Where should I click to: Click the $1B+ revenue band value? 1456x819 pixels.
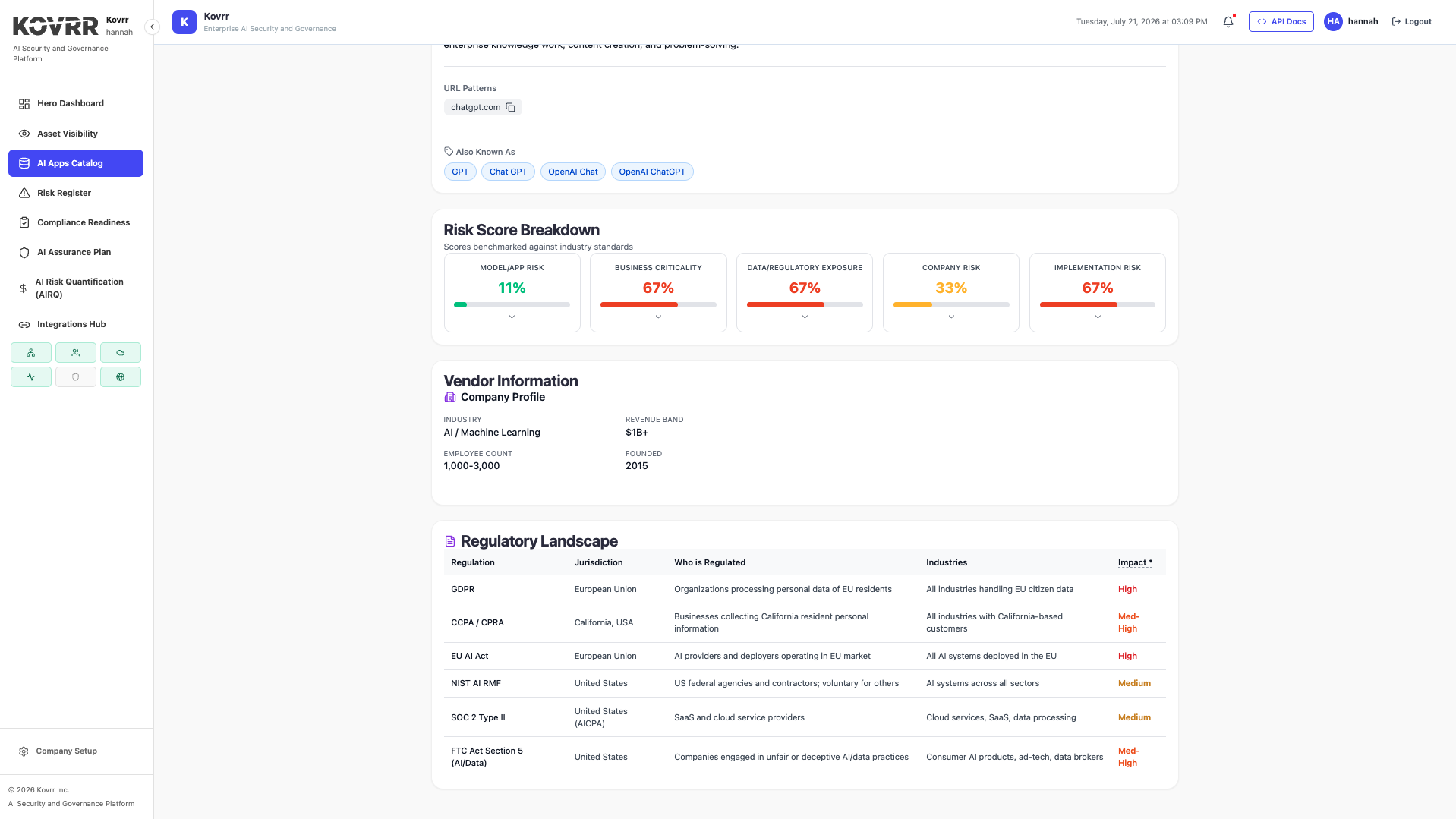pyautogui.click(x=637, y=433)
